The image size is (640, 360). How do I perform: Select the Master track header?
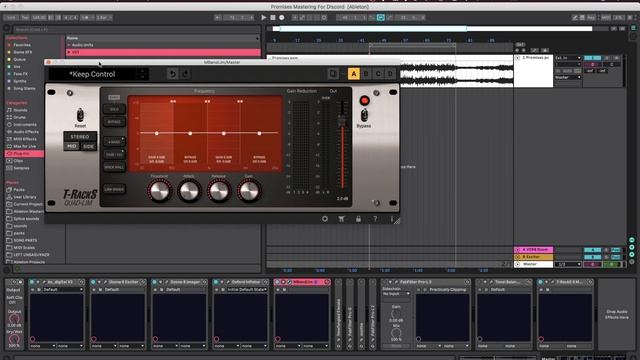point(533,264)
